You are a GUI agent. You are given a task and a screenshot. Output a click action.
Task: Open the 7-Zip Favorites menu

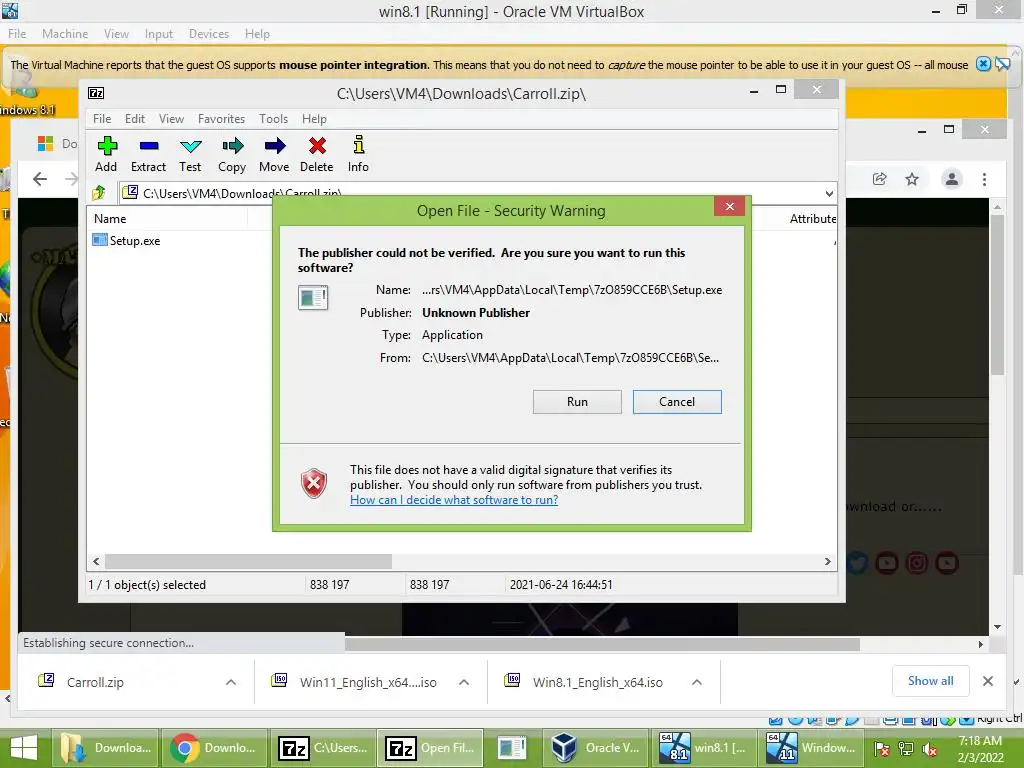click(x=221, y=119)
